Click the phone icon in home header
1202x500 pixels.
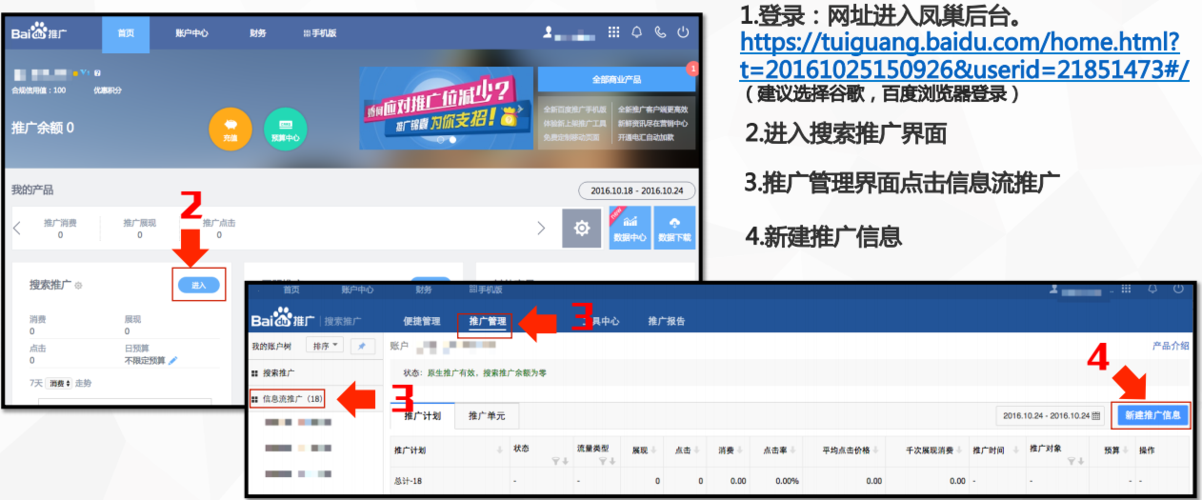[x=660, y=32]
